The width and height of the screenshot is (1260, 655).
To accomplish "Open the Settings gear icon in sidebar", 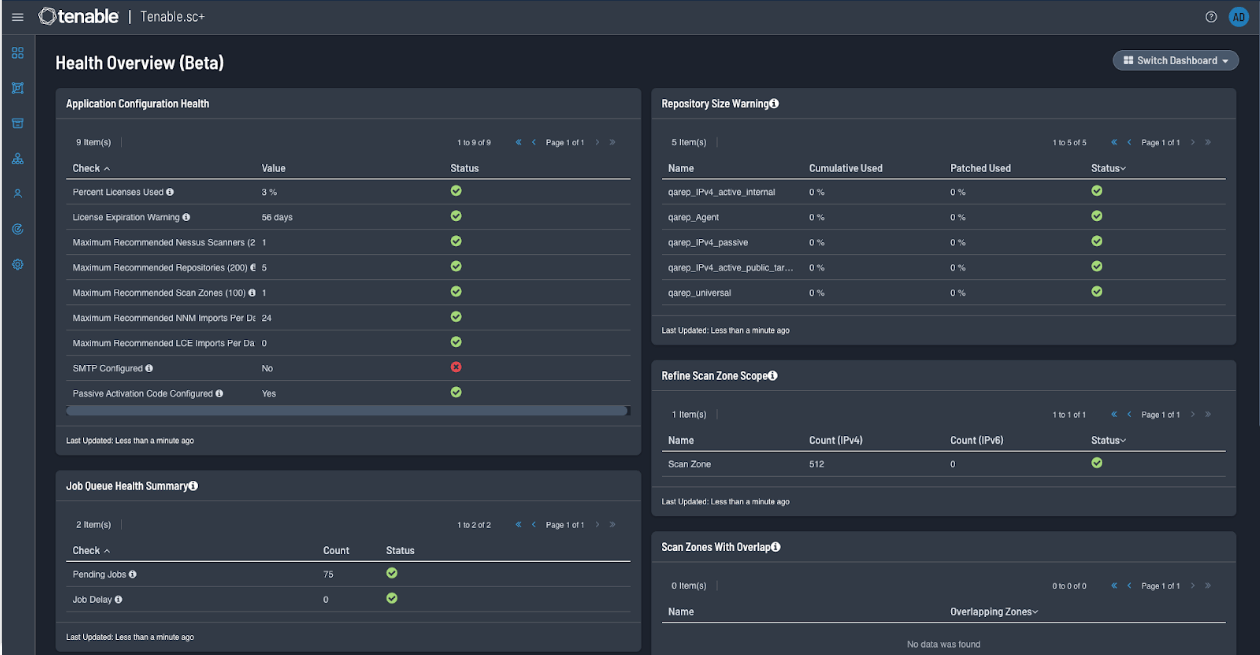I will click(x=17, y=264).
